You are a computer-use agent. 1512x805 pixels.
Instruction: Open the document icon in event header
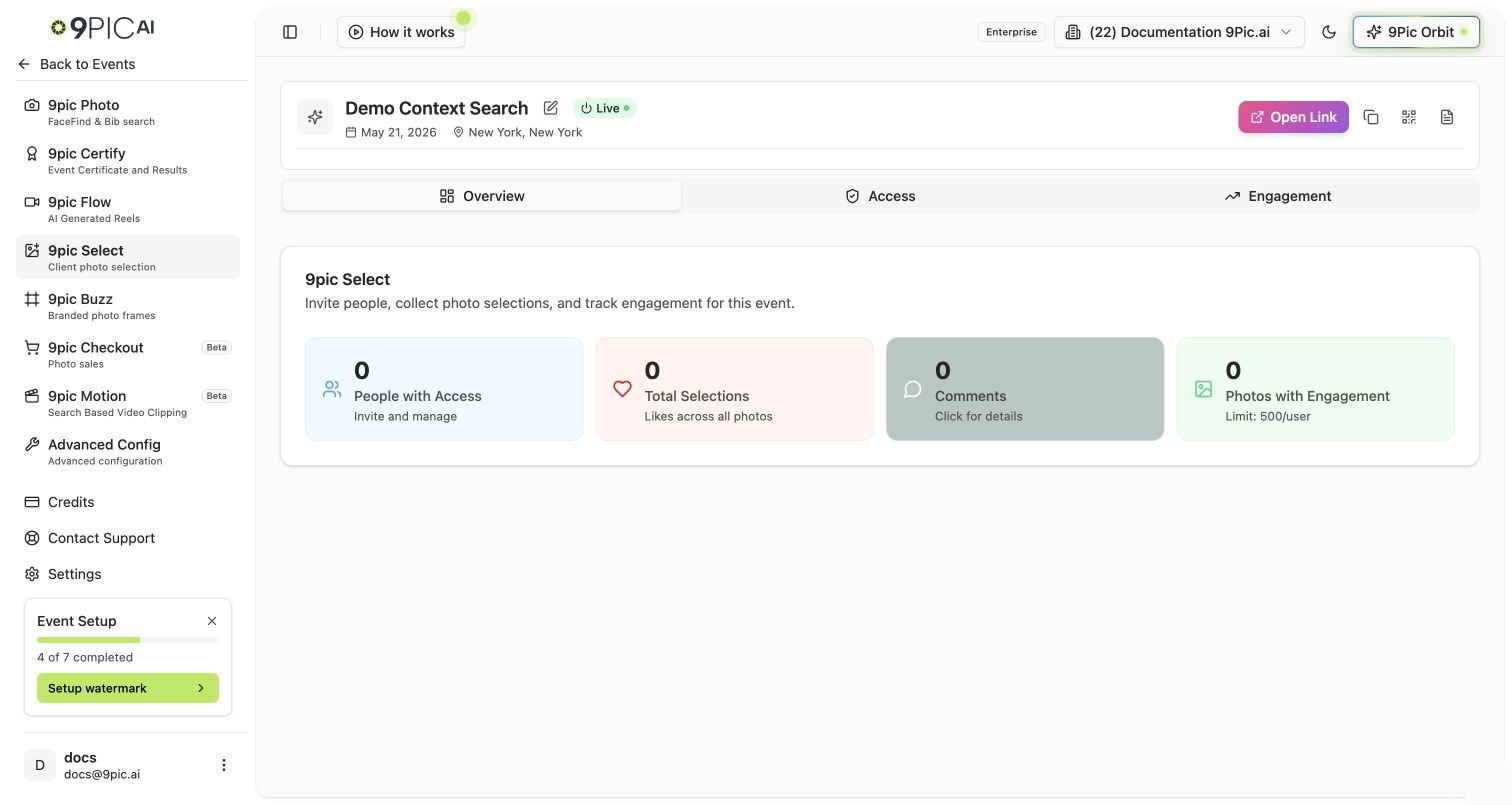(1447, 117)
